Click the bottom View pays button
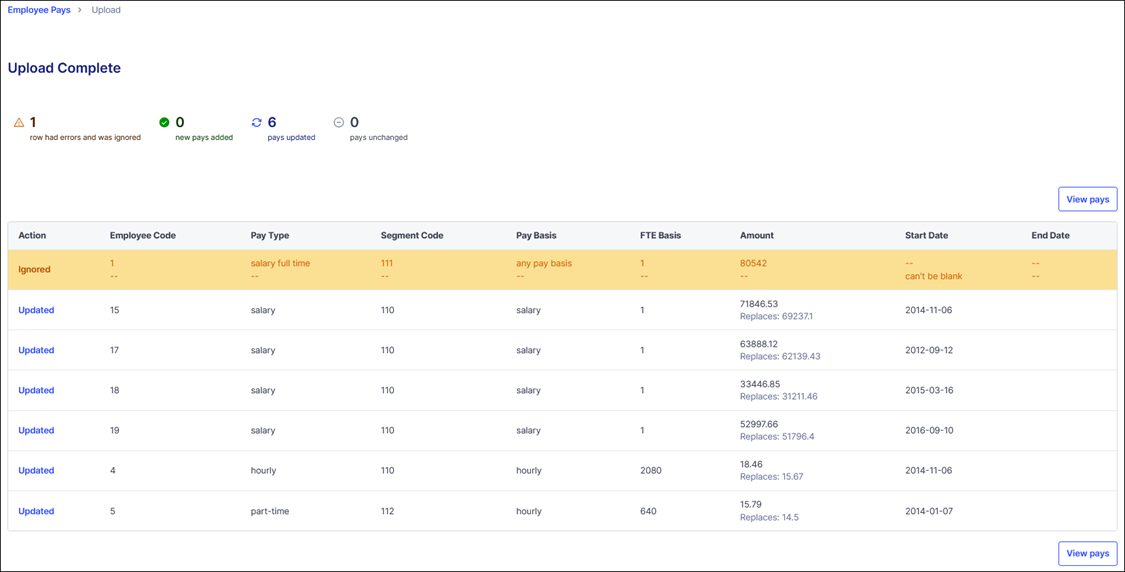The image size is (1125, 572). [1087, 553]
